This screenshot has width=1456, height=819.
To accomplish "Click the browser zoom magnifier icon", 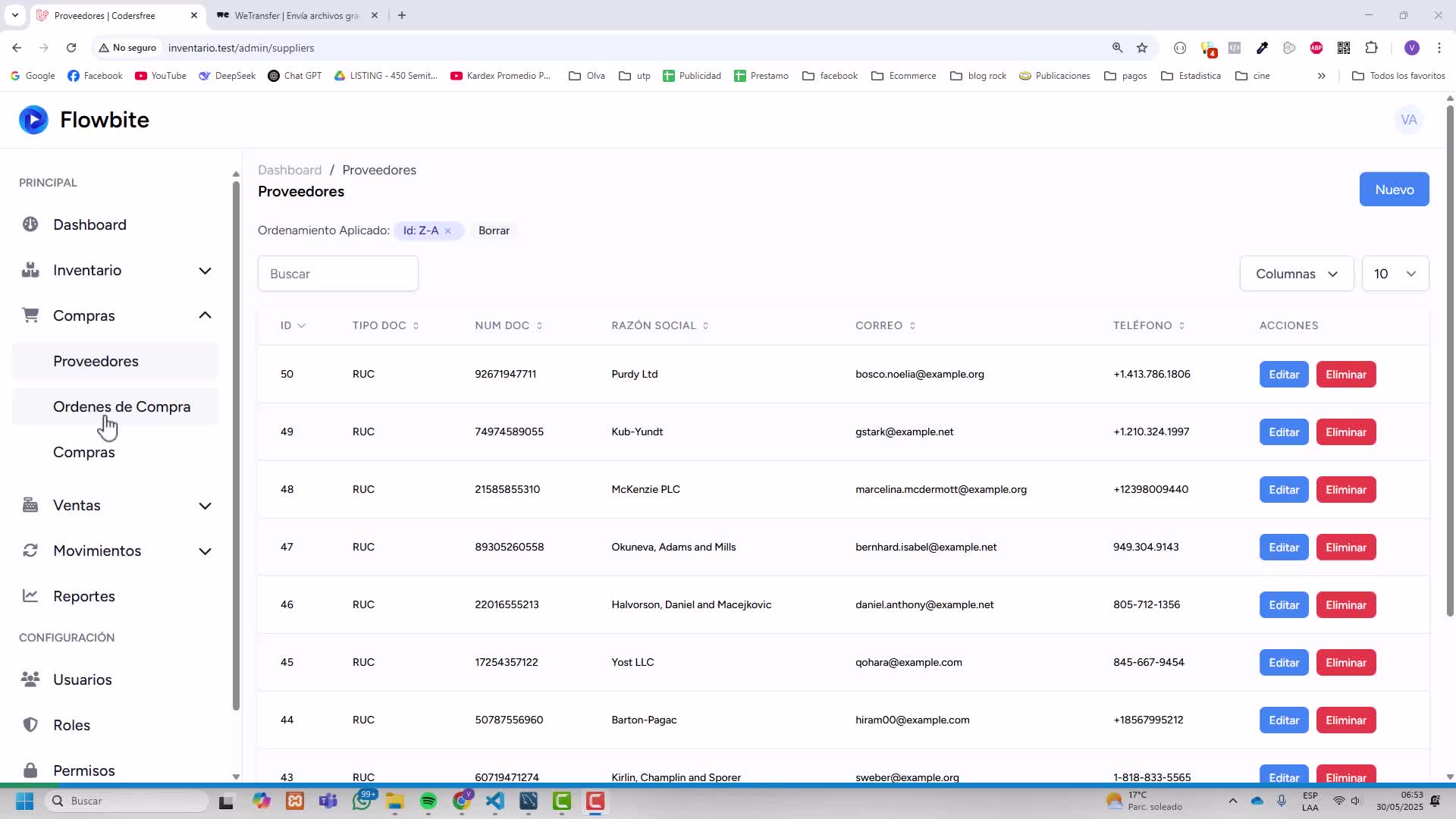I will [x=1117, y=48].
